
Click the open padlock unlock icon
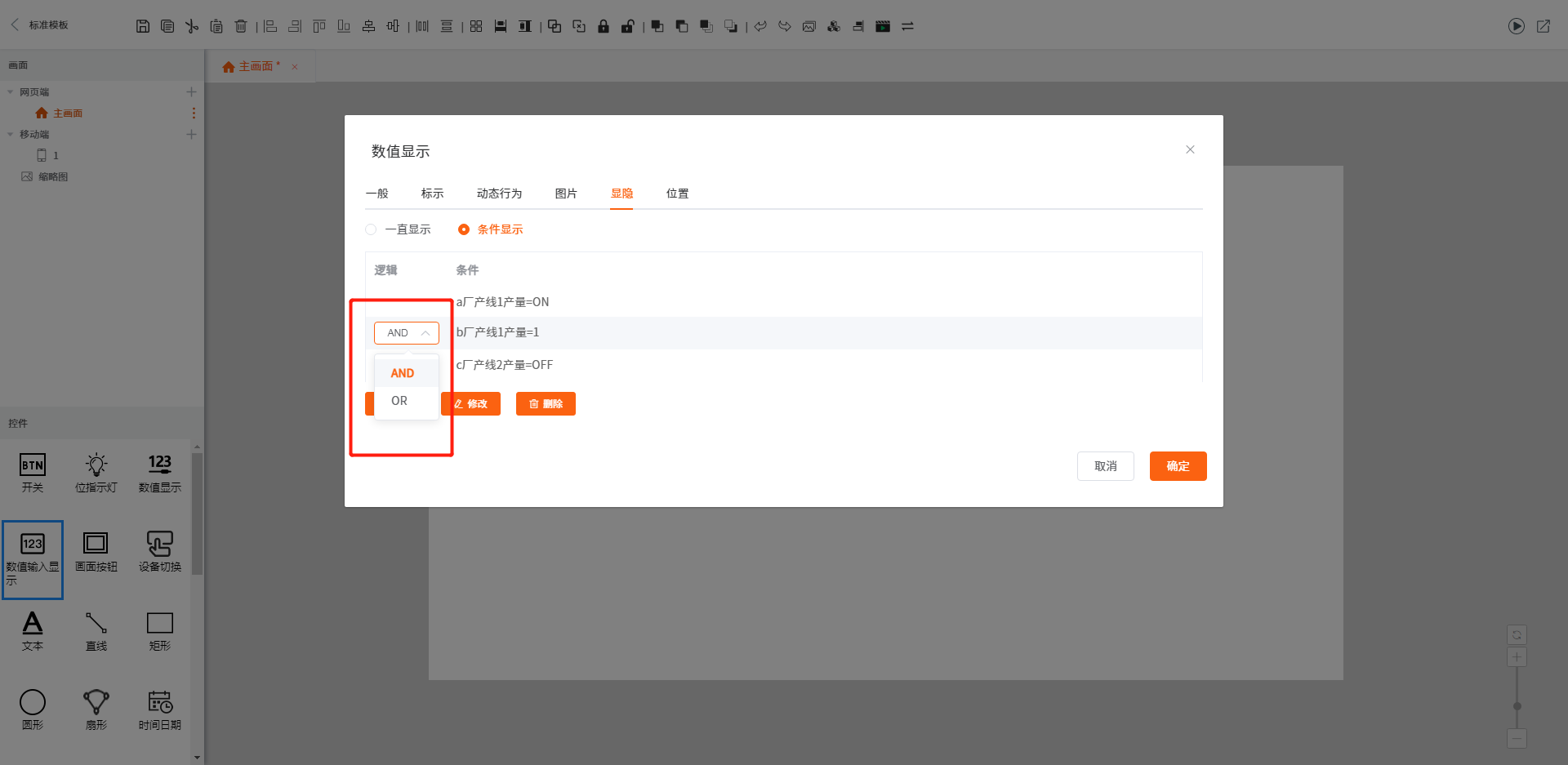pos(628,26)
